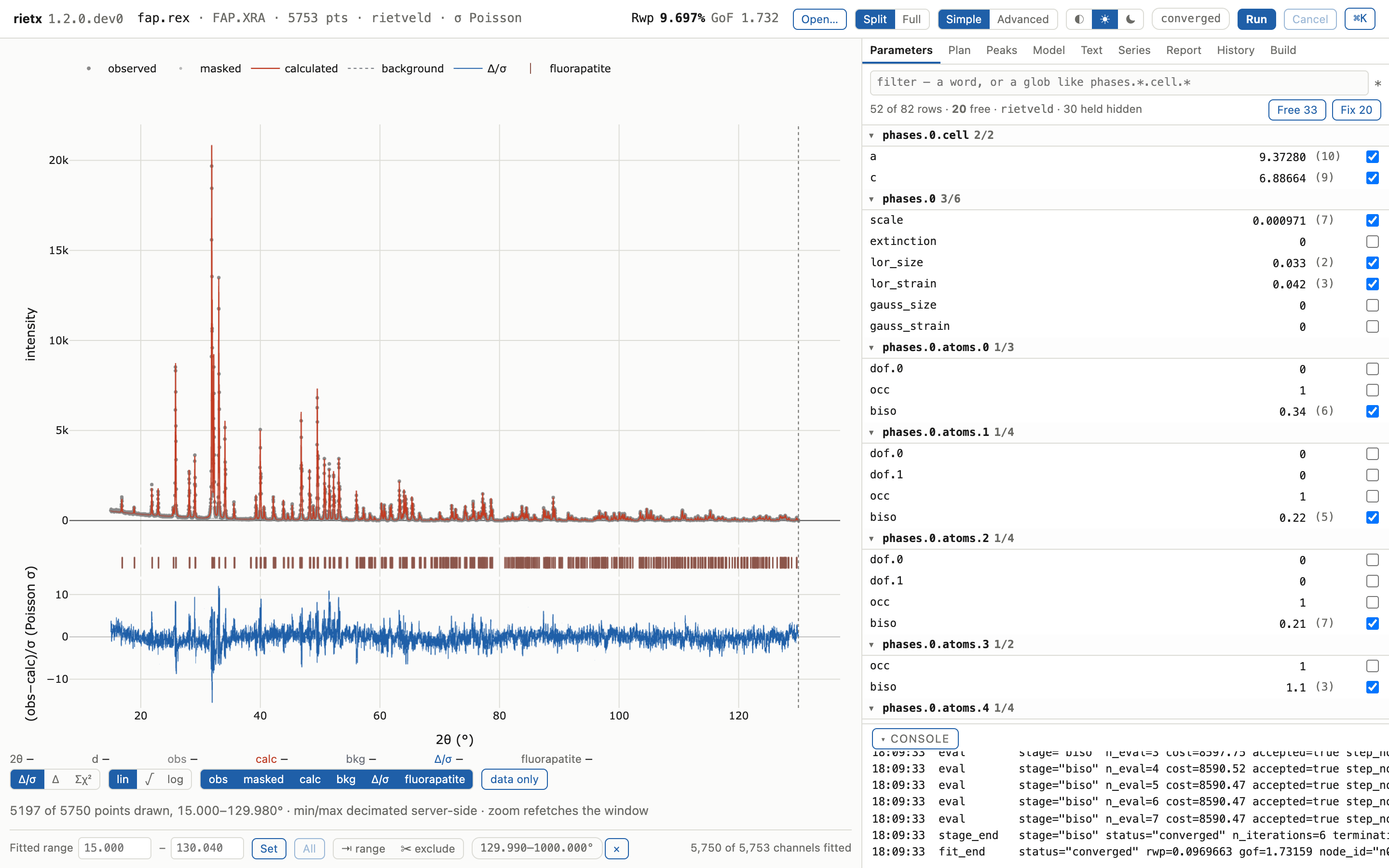Click the All range button
This screenshot has height=868, width=1389.
pyautogui.click(x=309, y=849)
